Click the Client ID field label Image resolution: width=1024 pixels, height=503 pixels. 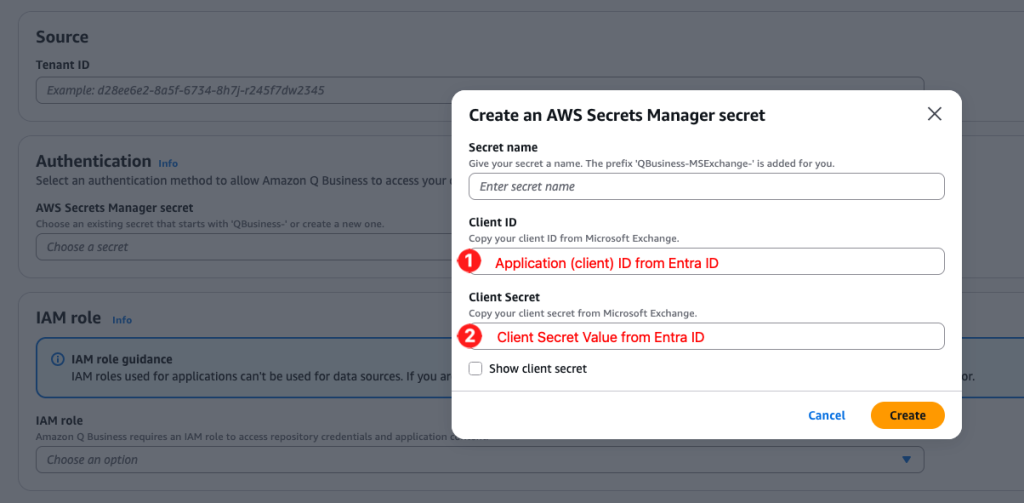click(492, 222)
